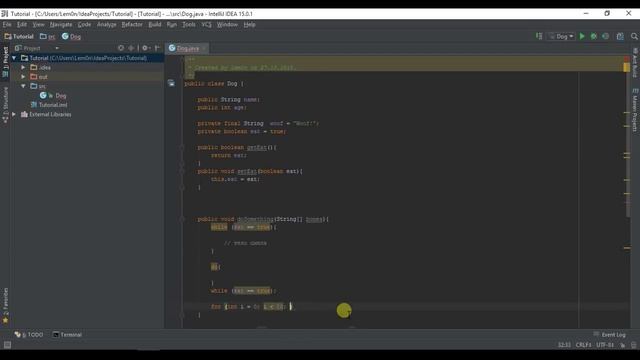
Task: Open the Build menu
Action: click(155, 24)
